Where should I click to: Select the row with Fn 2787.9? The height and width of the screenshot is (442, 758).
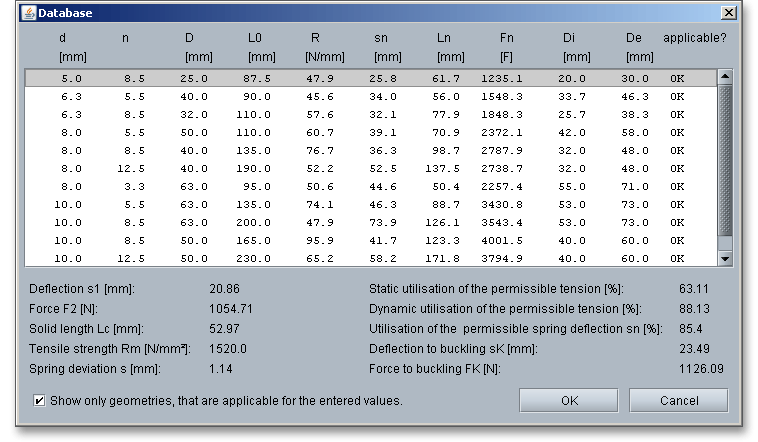tap(370, 150)
